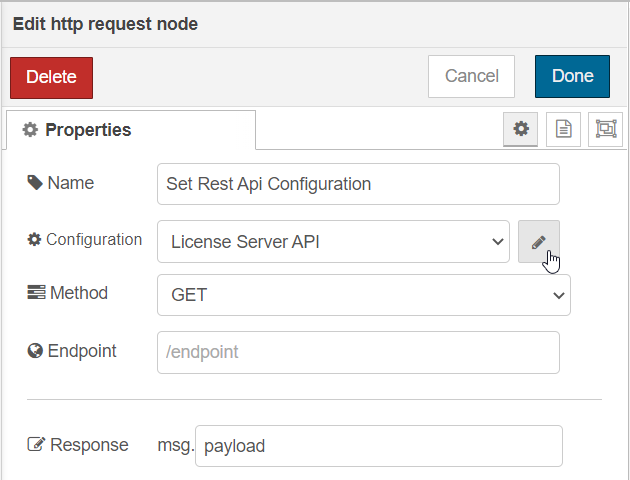Open the node description document icon

pyautogui.click(x=563, y=129)
